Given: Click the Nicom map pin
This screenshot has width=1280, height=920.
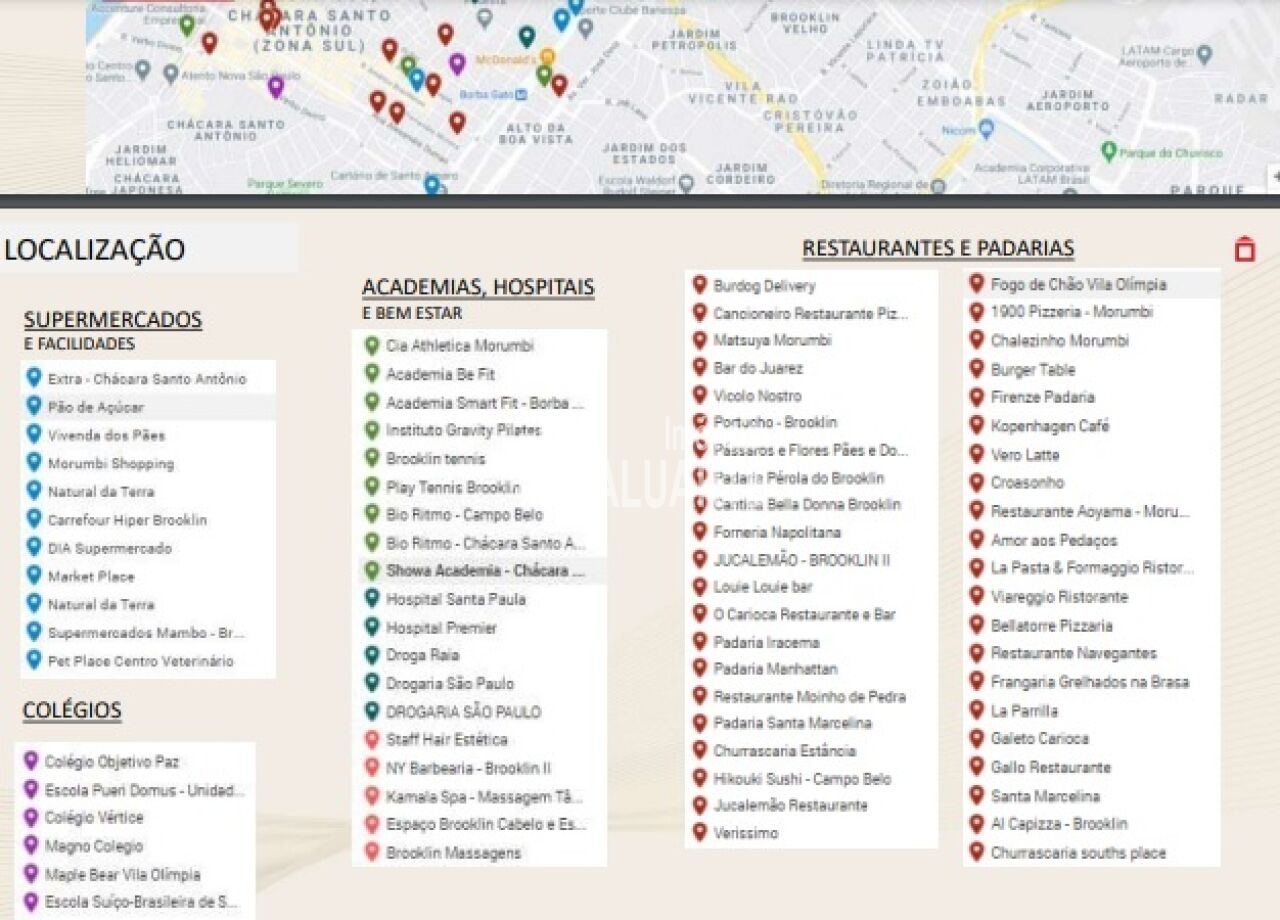Looking at the screenshot, I should pyautogui.click(x=987, y=128).
